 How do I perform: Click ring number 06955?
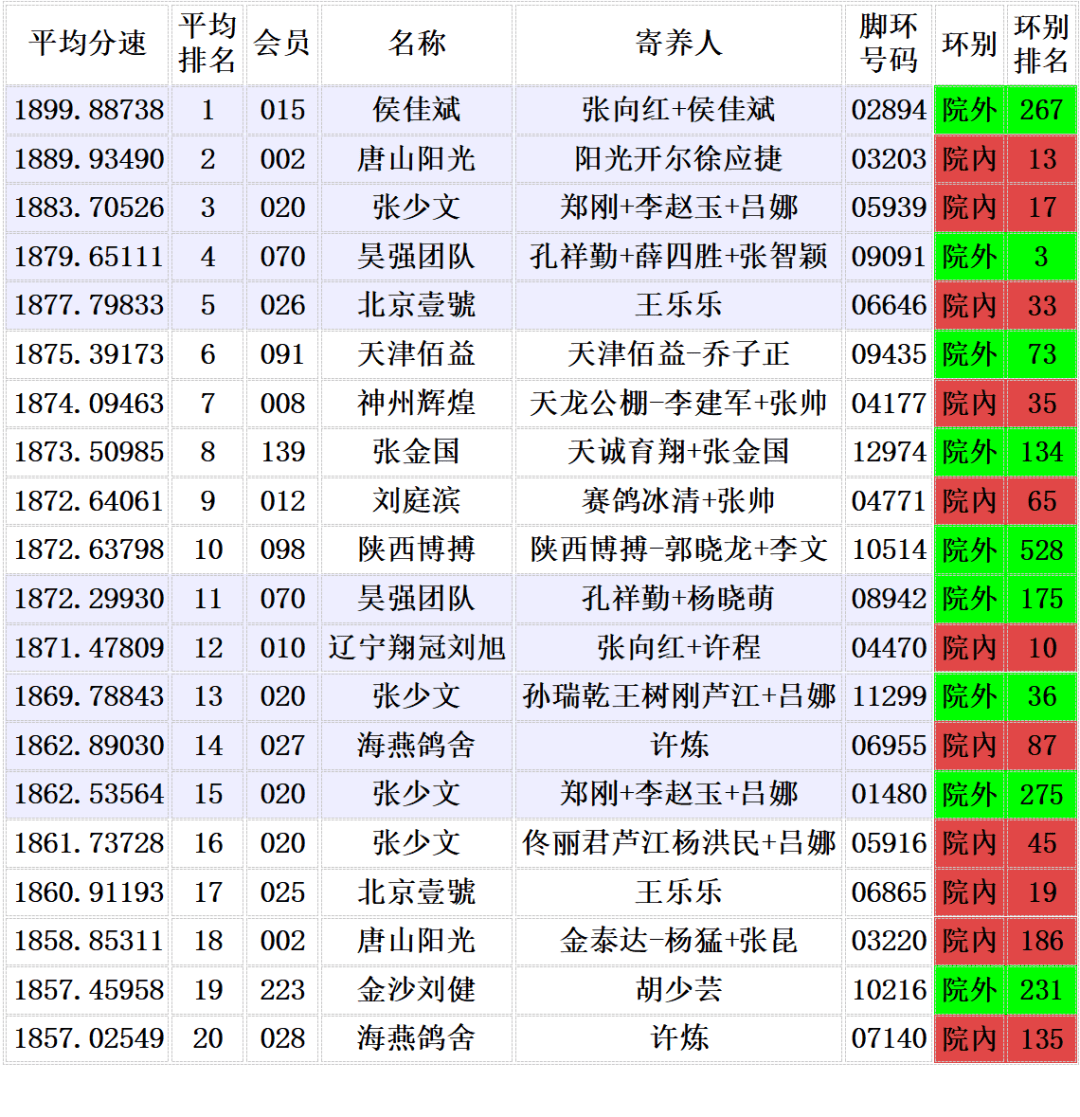coord(888,746)
